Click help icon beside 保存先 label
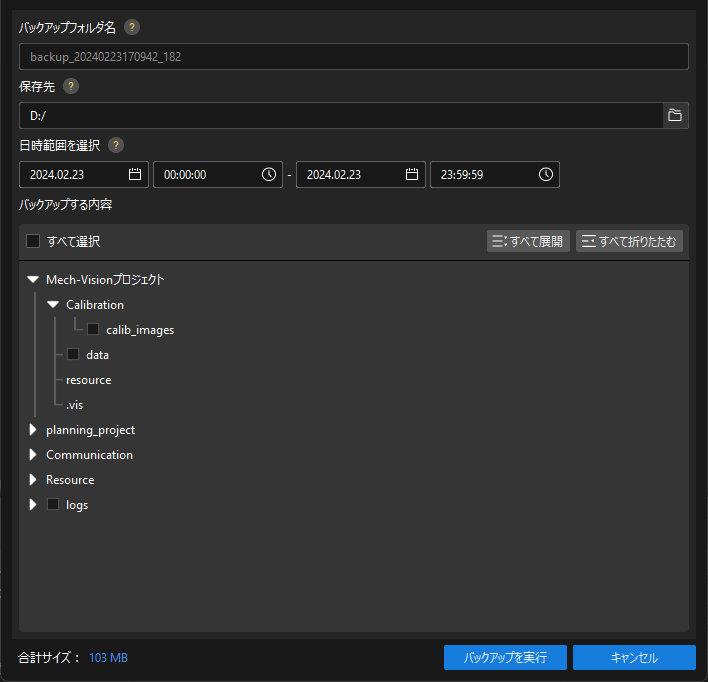The height and width of the screenshot is (682, 708). click(71, 86)
